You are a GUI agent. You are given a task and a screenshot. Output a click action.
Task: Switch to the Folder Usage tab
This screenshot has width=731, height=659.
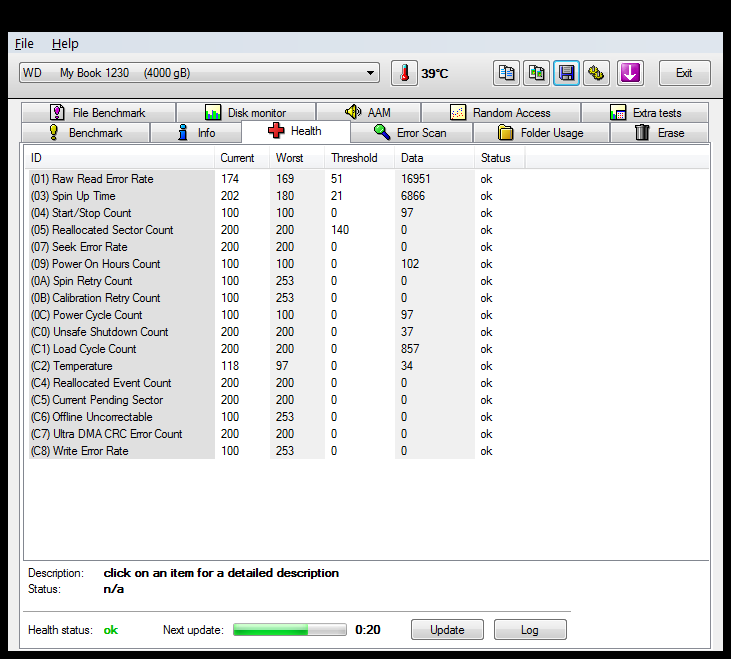click(541, 133)
